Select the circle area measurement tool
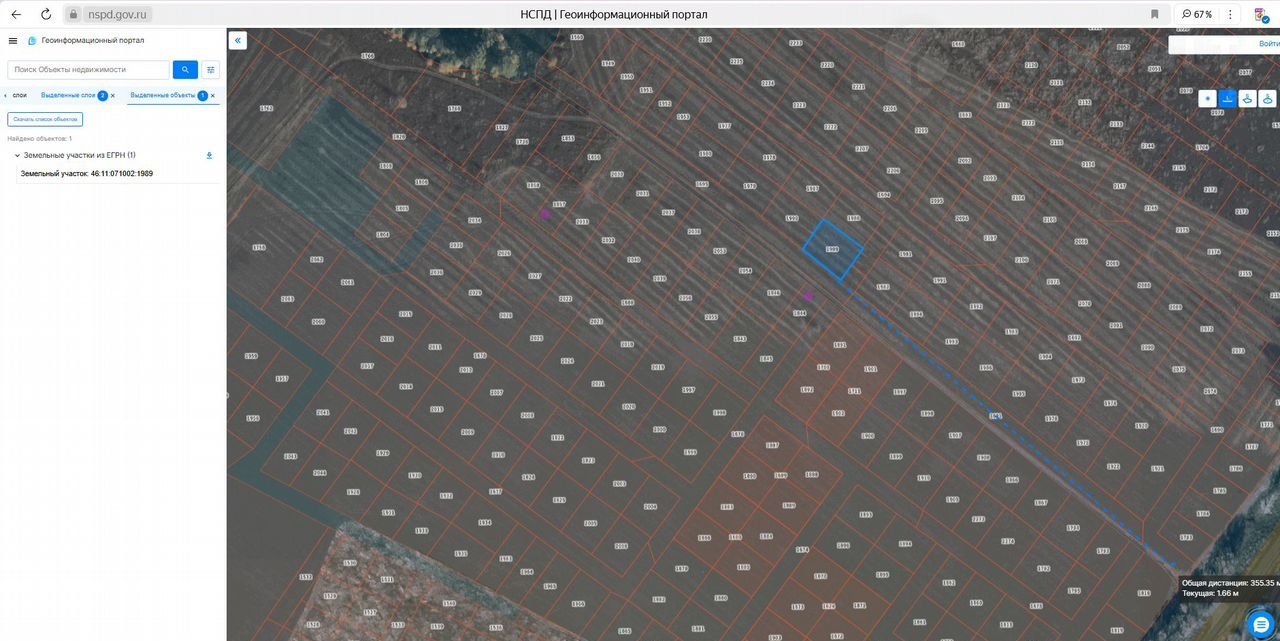 [1267, 98]
